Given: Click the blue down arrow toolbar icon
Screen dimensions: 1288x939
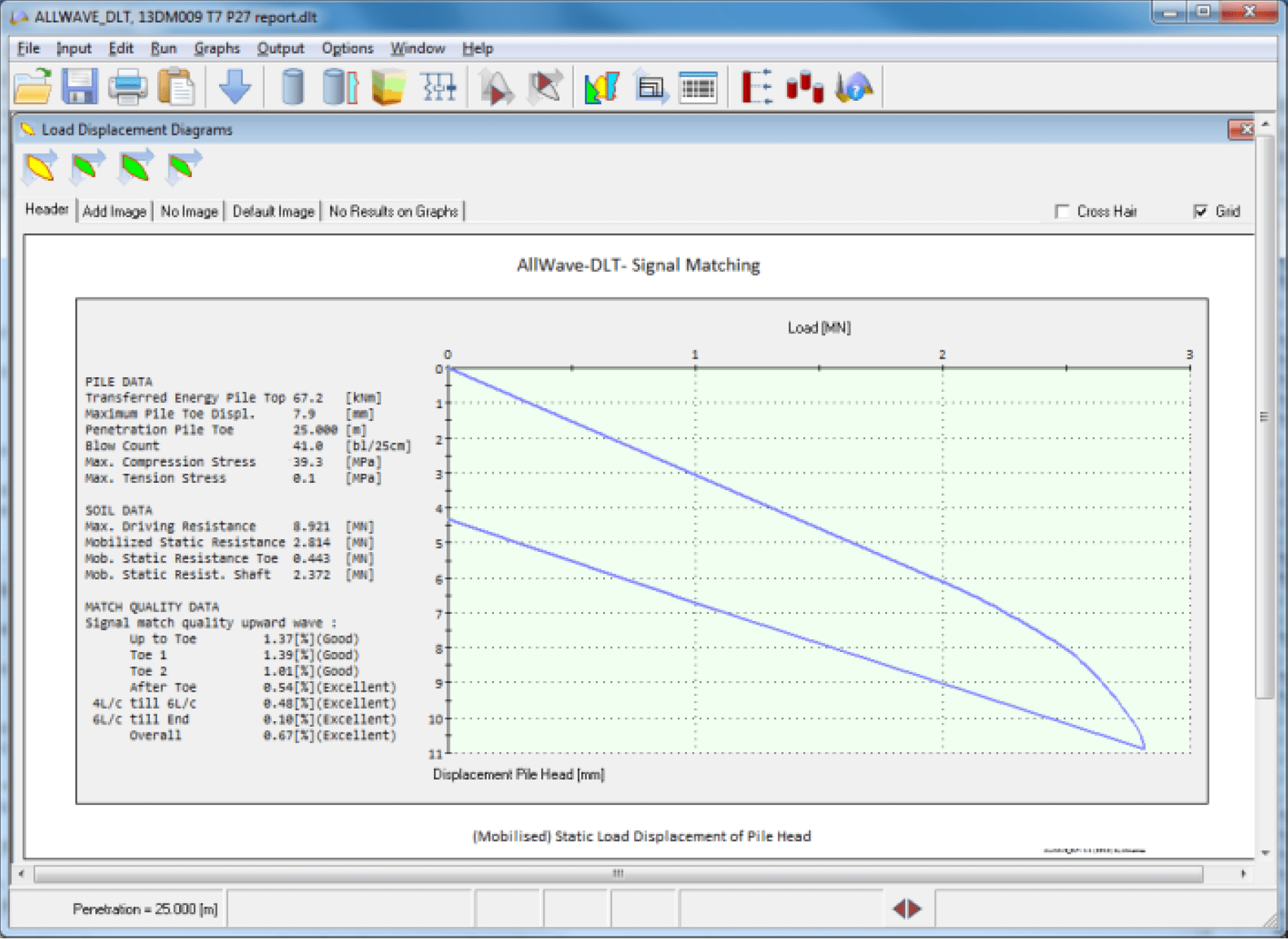Looking at the screenshot, I should (235, 87).
